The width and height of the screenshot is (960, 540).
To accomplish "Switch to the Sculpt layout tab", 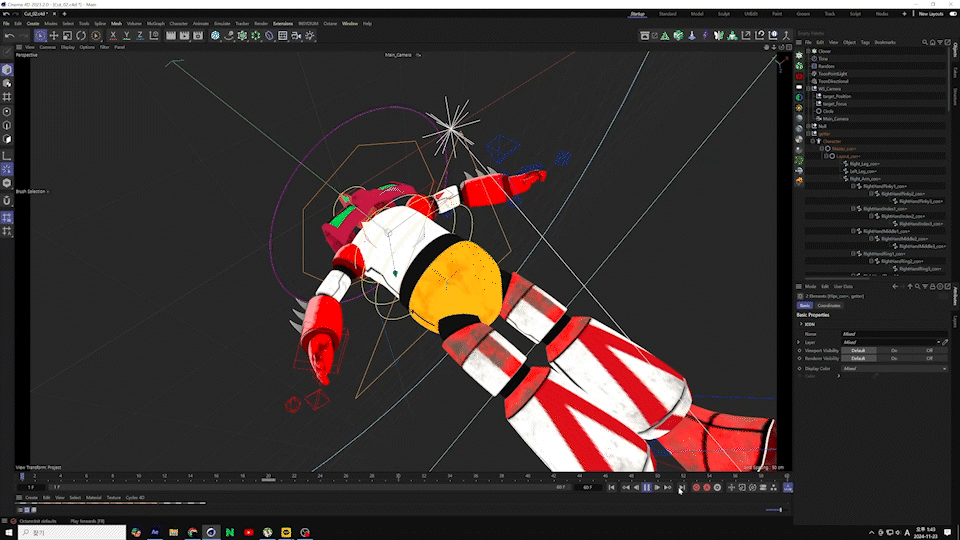I will 724,13.
